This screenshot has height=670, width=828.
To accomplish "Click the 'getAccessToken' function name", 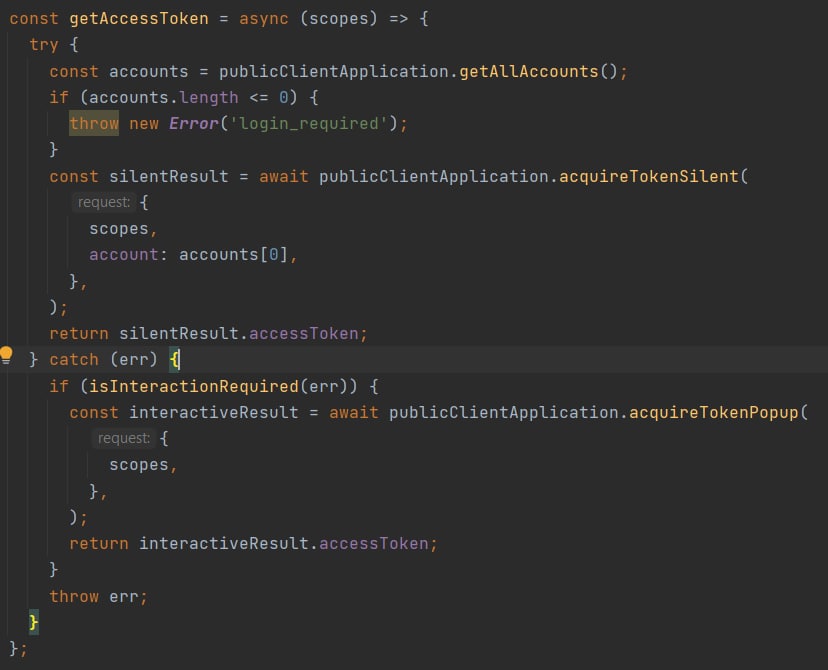I will point(139,18).
